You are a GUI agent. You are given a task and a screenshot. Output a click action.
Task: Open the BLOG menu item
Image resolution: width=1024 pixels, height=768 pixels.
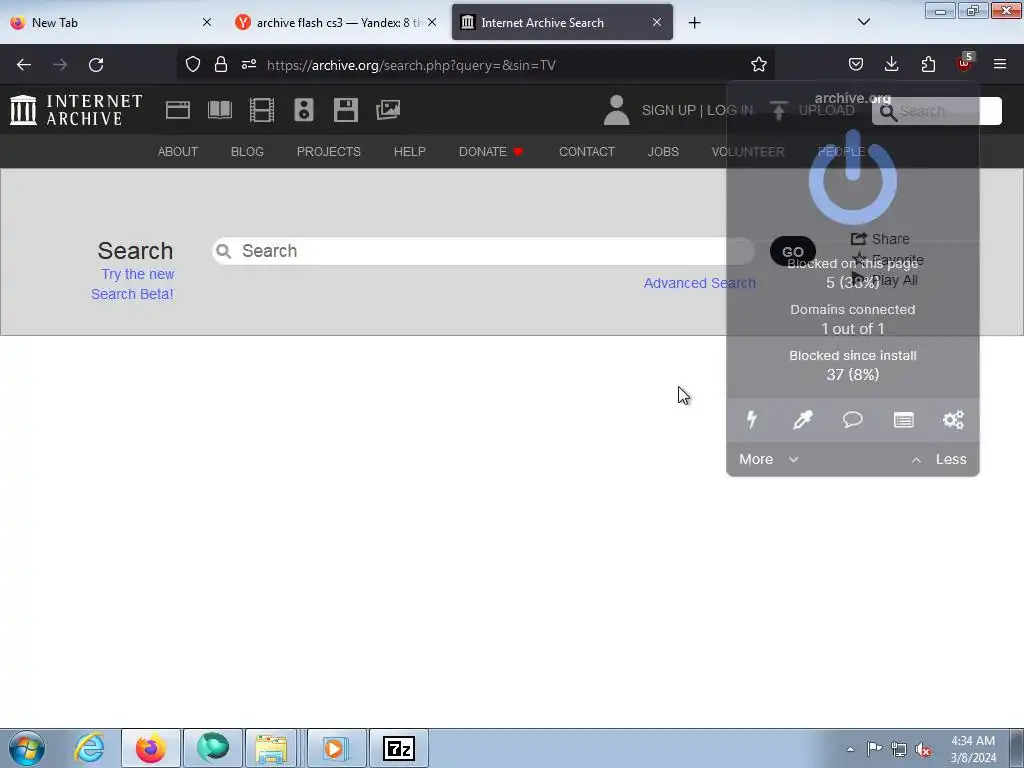click(x=247, y=152)
